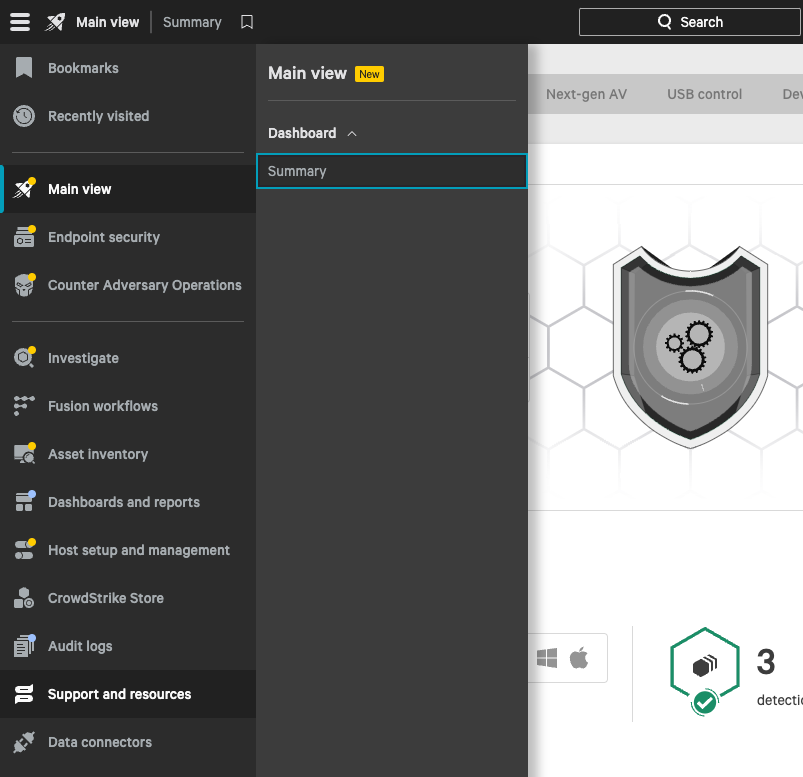Click the Audit logs icon

(24, 646)
